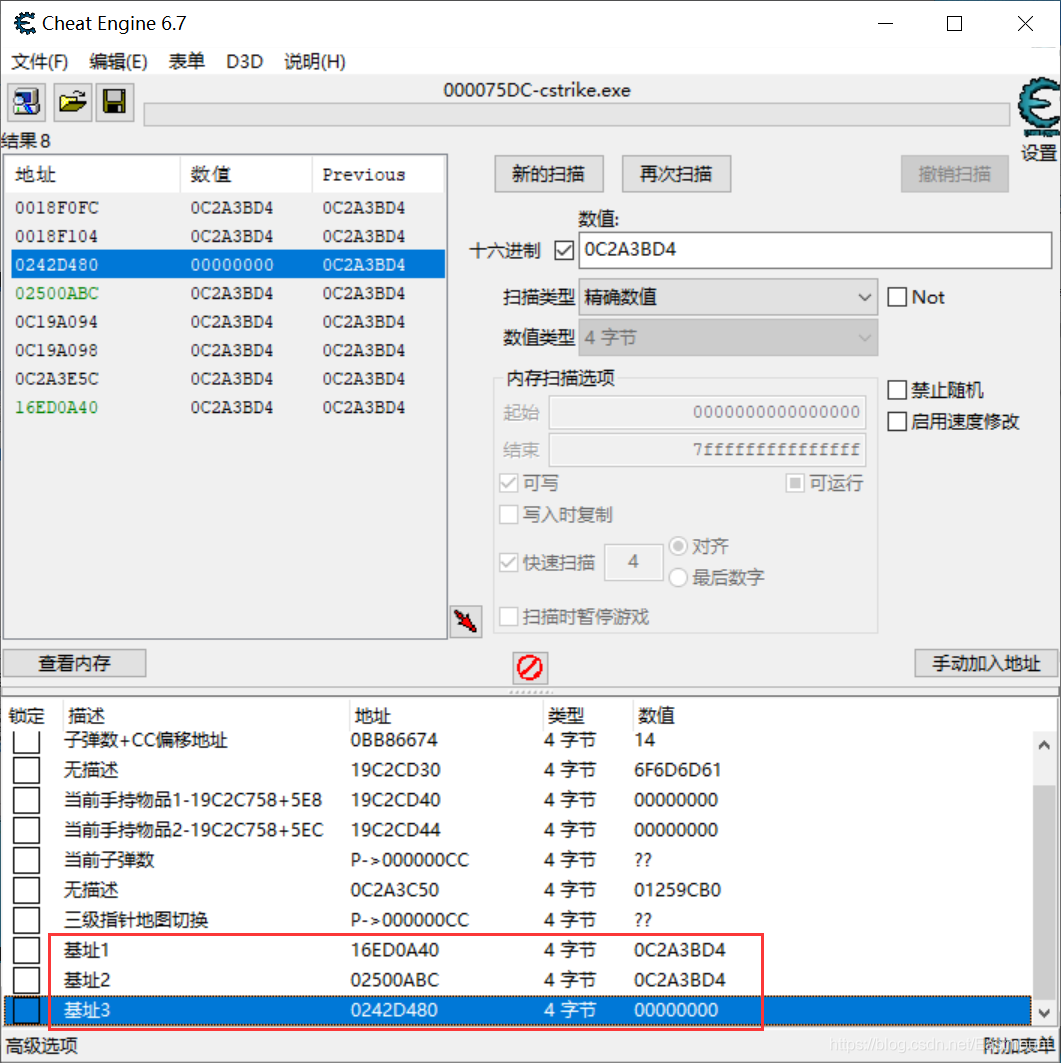This screenshot has height=1063, width=1061.
Task: Toggle lock checkbox for 基址1
Action: click(x=26, y=950)
